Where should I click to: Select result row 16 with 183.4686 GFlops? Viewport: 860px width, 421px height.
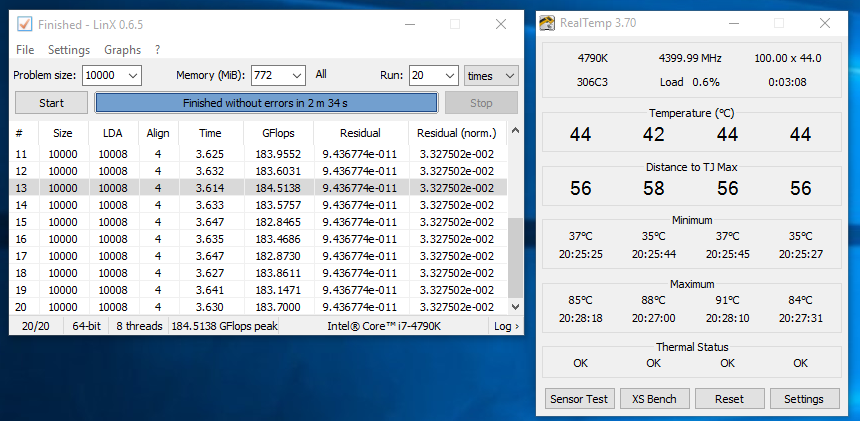[258, 239]
